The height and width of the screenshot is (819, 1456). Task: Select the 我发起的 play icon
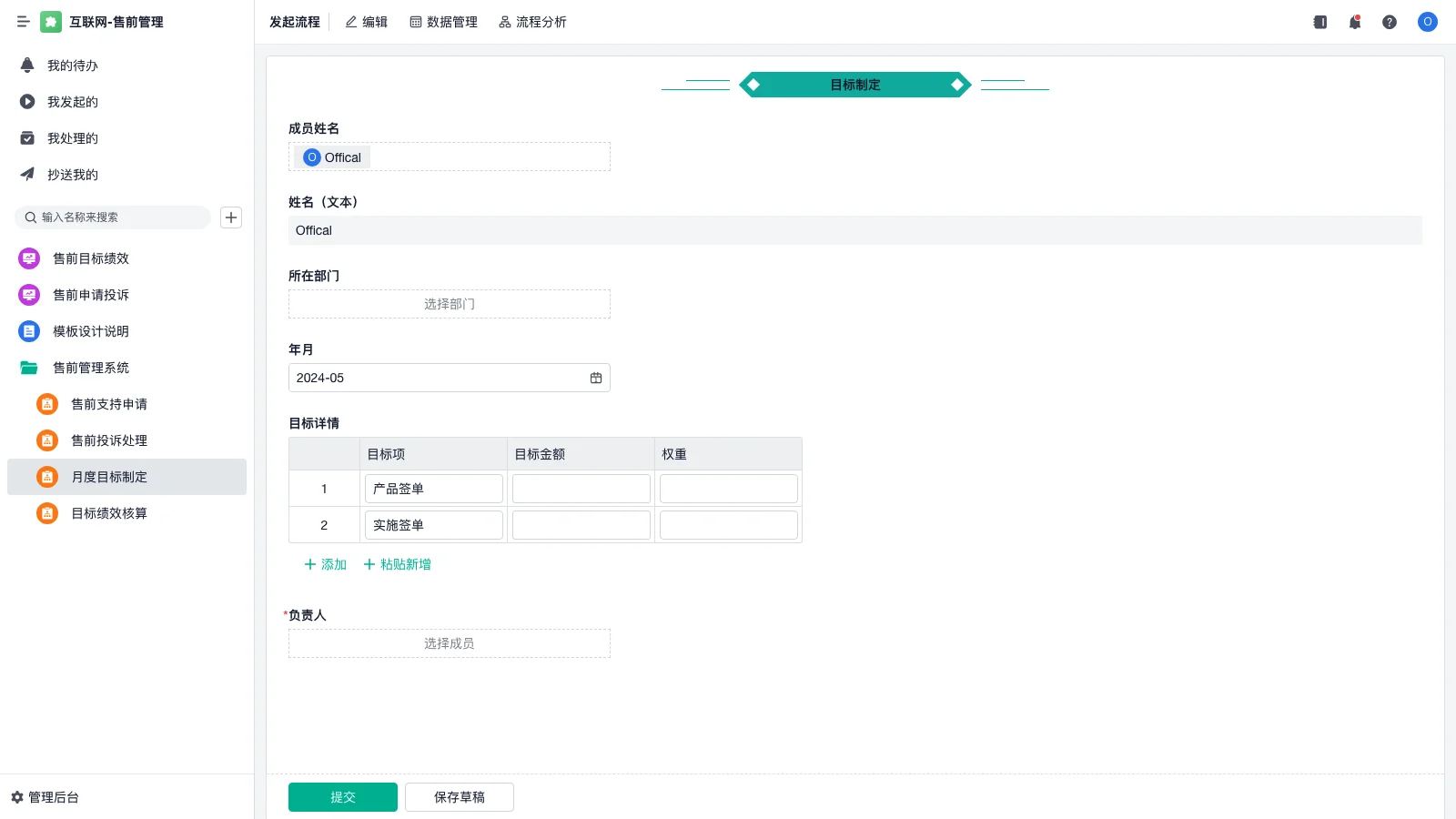click(x=26, y=101)
